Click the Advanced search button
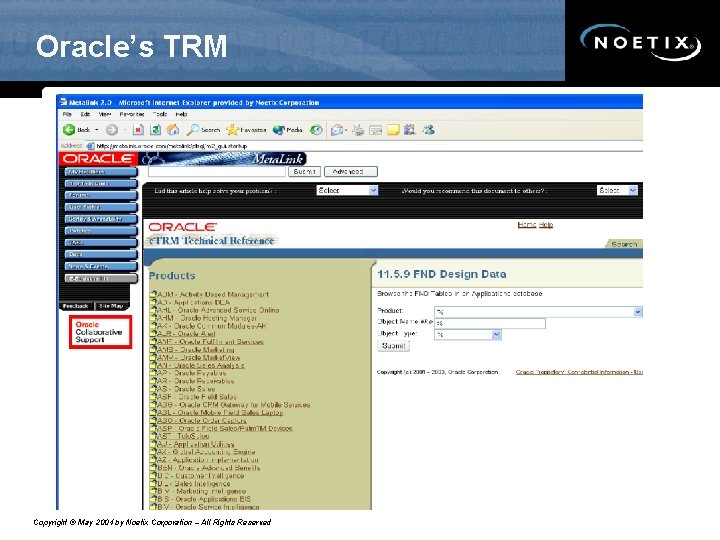The height and width of the screenshot is (540, 720). pyautogui.click(x=351, y=171)
